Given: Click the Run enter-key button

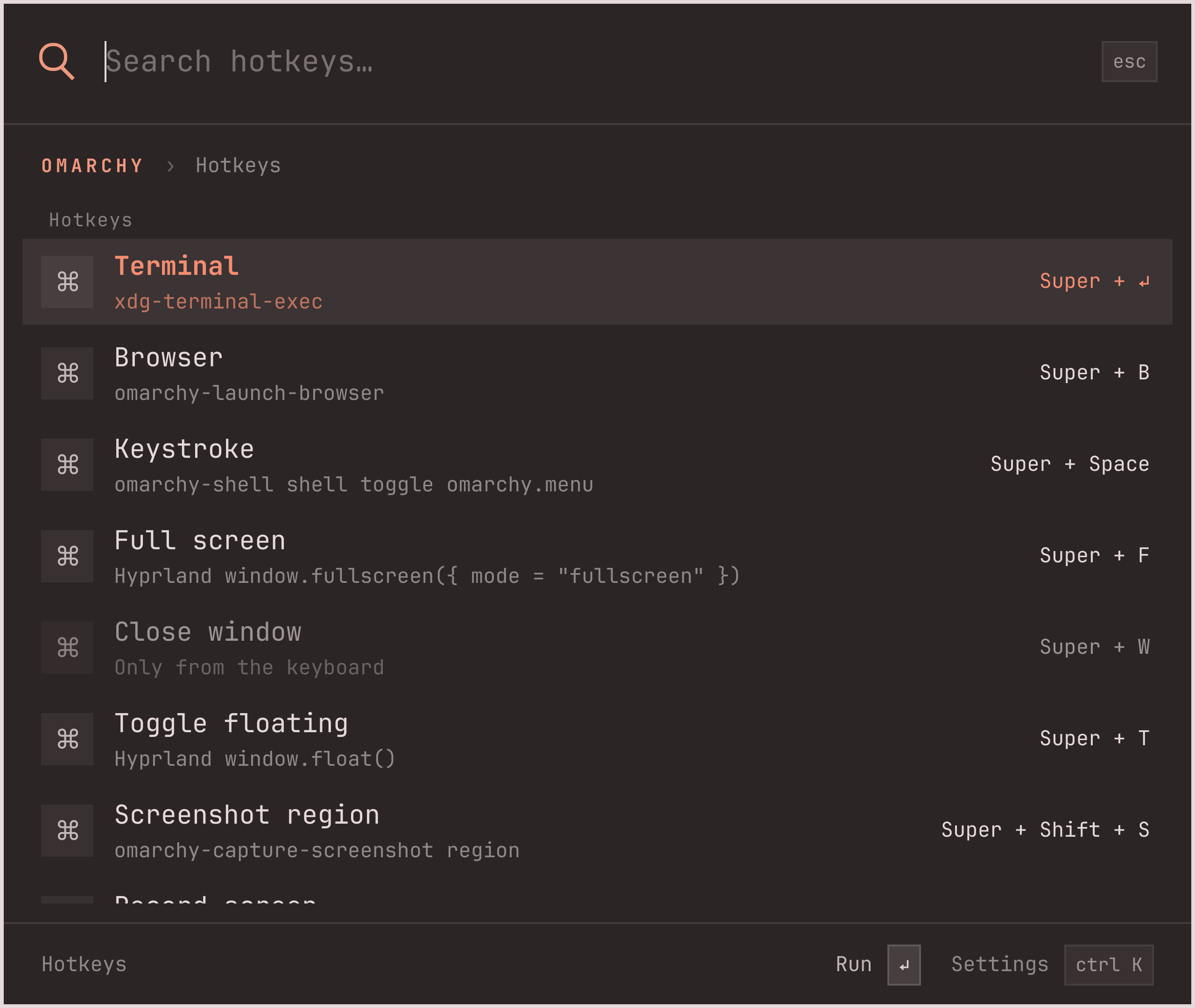Looking at the screenshot, I should click(904, 965).
